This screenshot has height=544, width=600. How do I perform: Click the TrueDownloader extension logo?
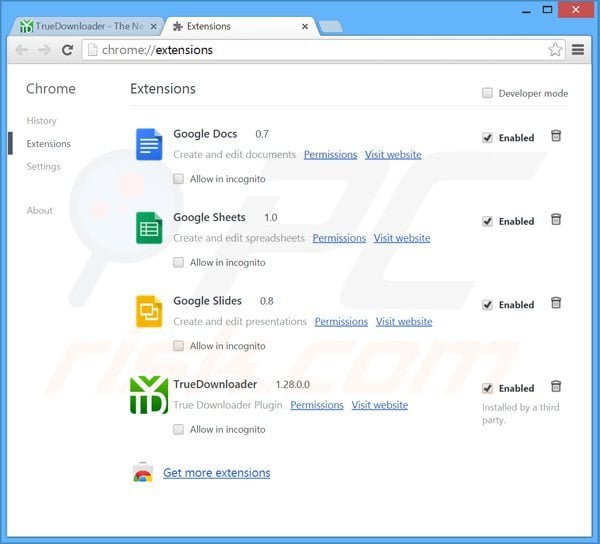[149, 395]
